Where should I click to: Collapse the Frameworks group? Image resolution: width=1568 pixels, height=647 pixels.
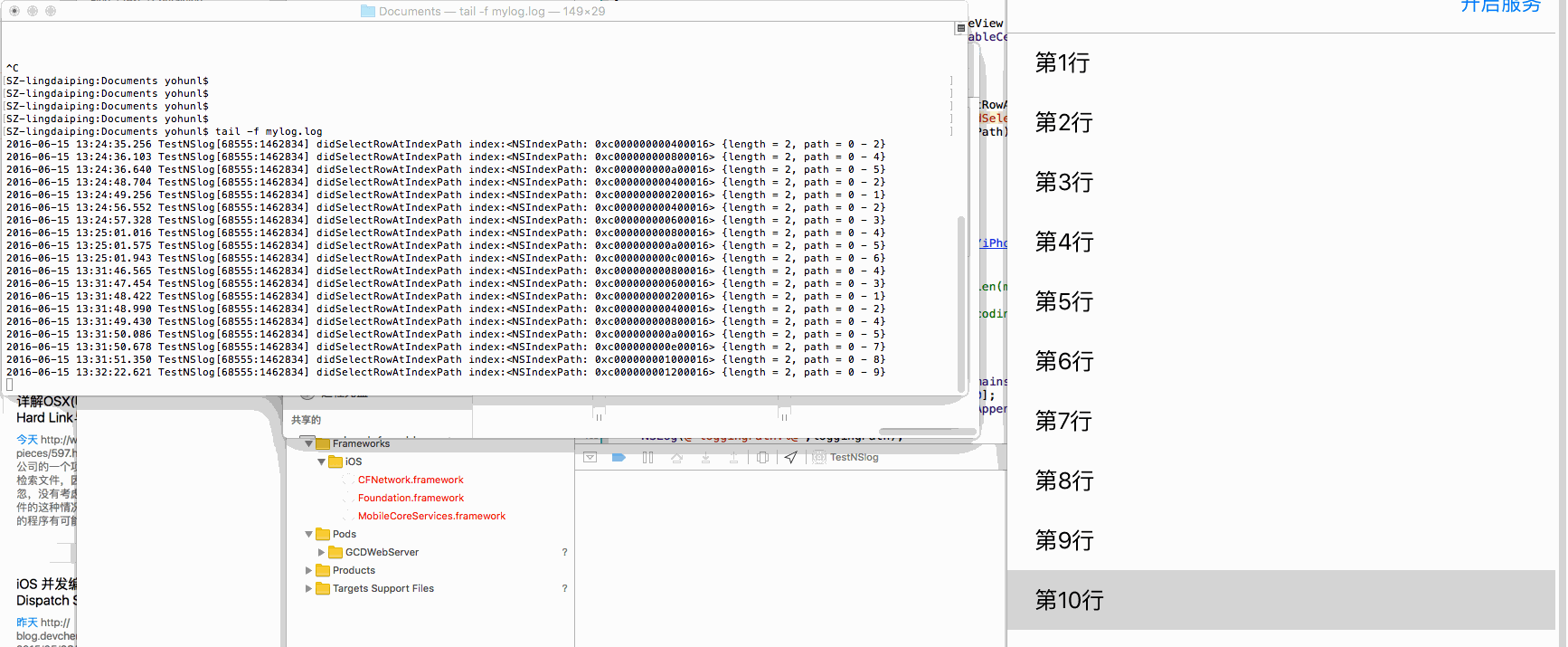pos(309,443)
